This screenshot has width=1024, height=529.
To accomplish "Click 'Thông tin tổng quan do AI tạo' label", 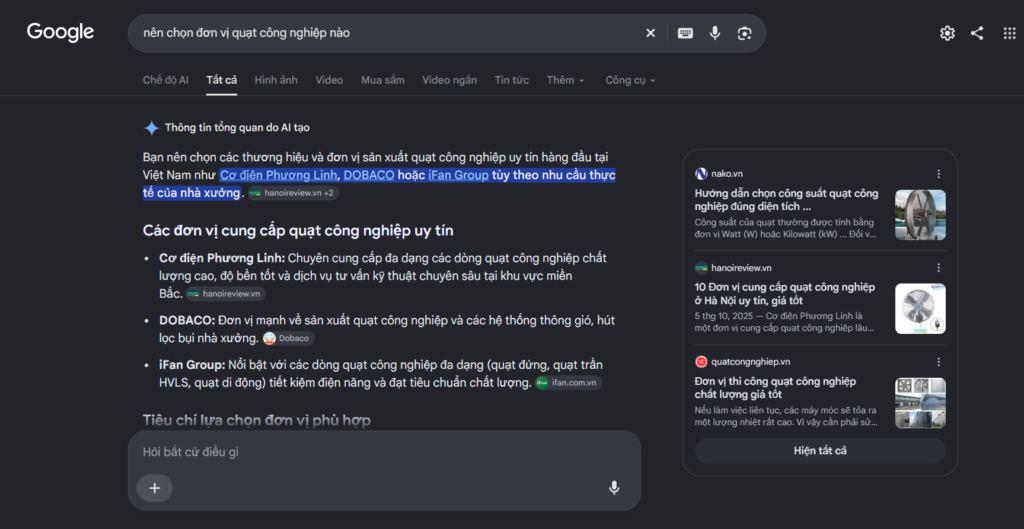I will 237,128.
